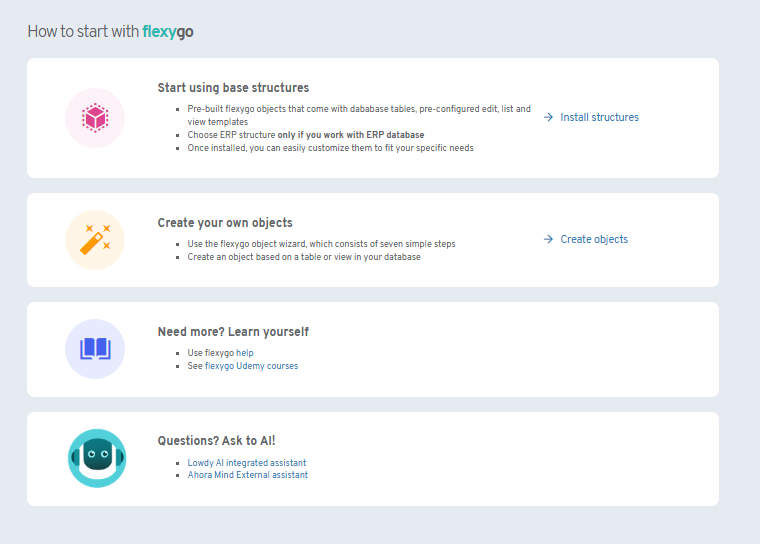Click 'Choose ERP structure only if' bullet
Viewport: 760px width, 544px height.
(x=306, y=135)
